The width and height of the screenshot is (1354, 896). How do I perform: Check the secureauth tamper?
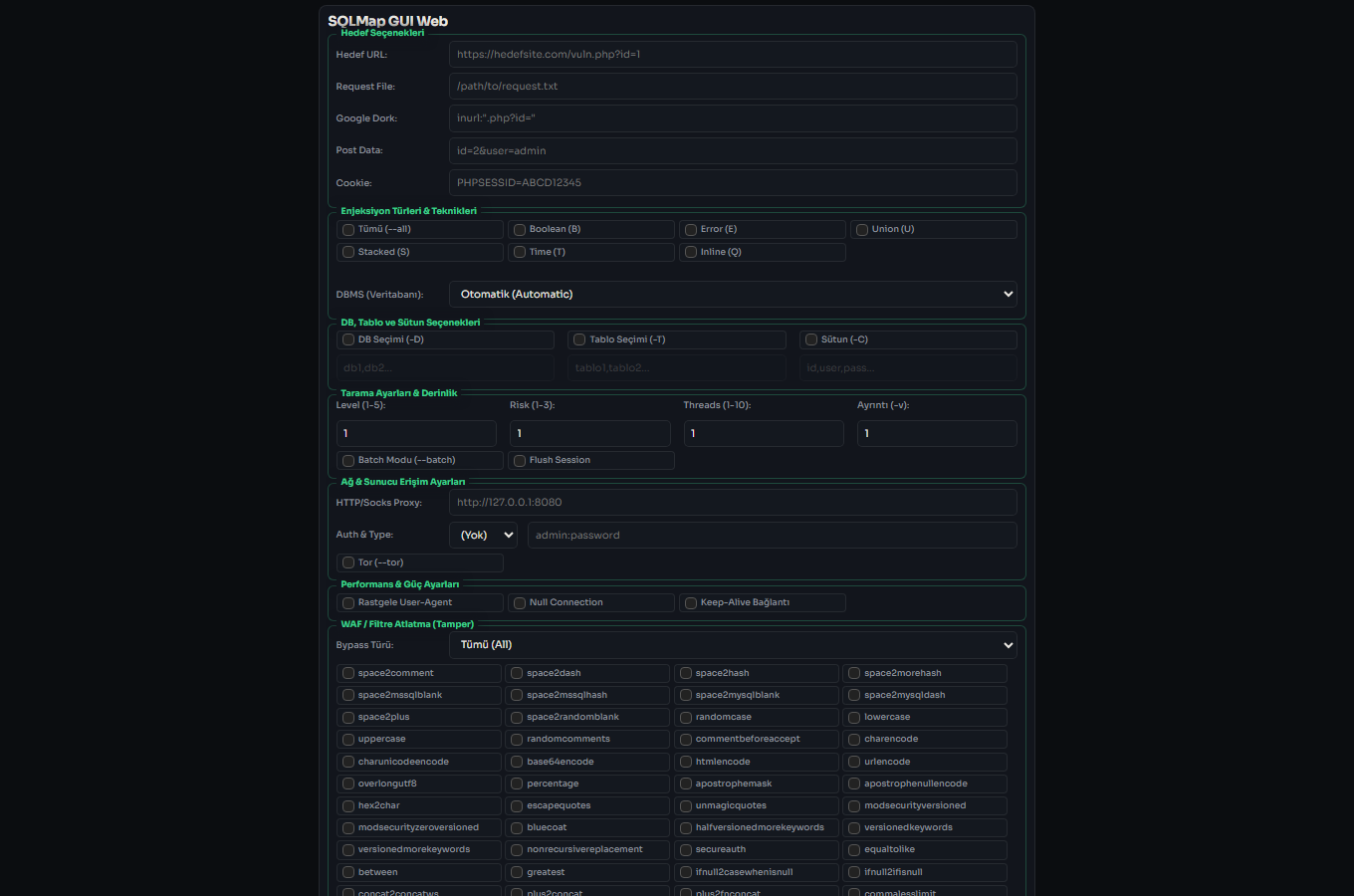pos(686,850)
